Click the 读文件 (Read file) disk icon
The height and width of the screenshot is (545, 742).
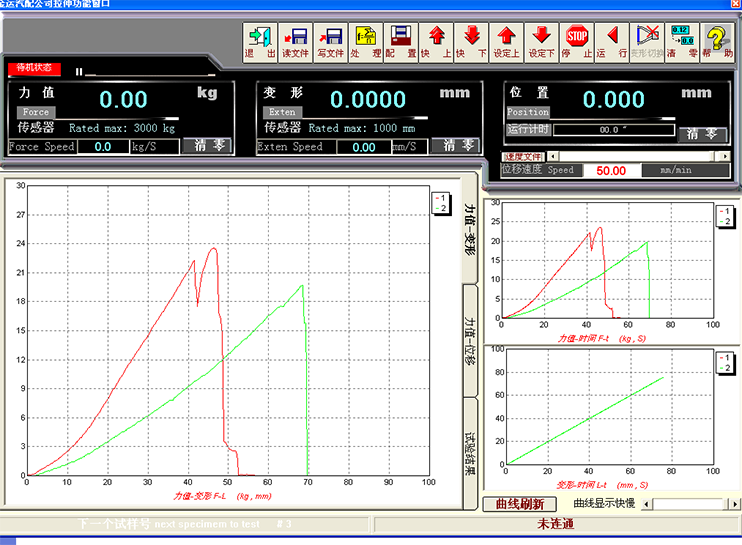(x=297, y=40)
